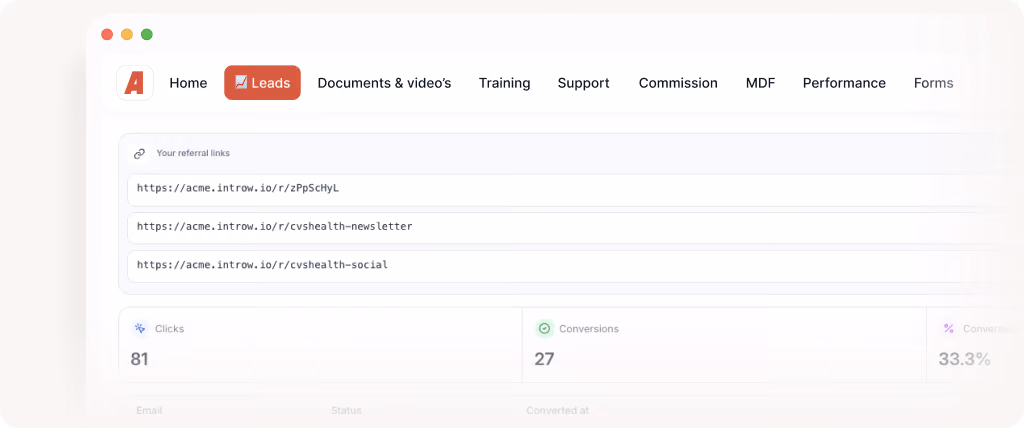Switch to the Performance tab

844,83
